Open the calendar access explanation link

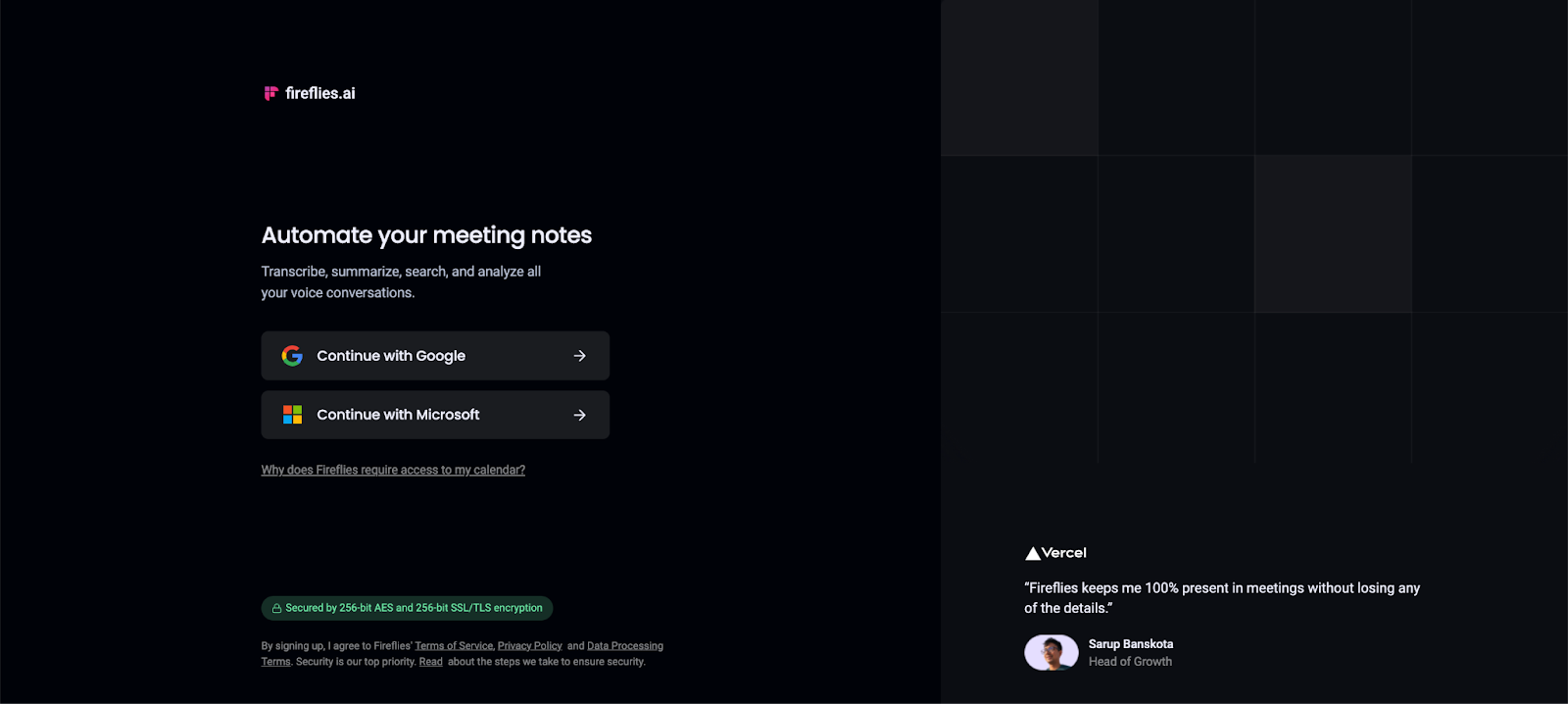(x=393, y=471)
